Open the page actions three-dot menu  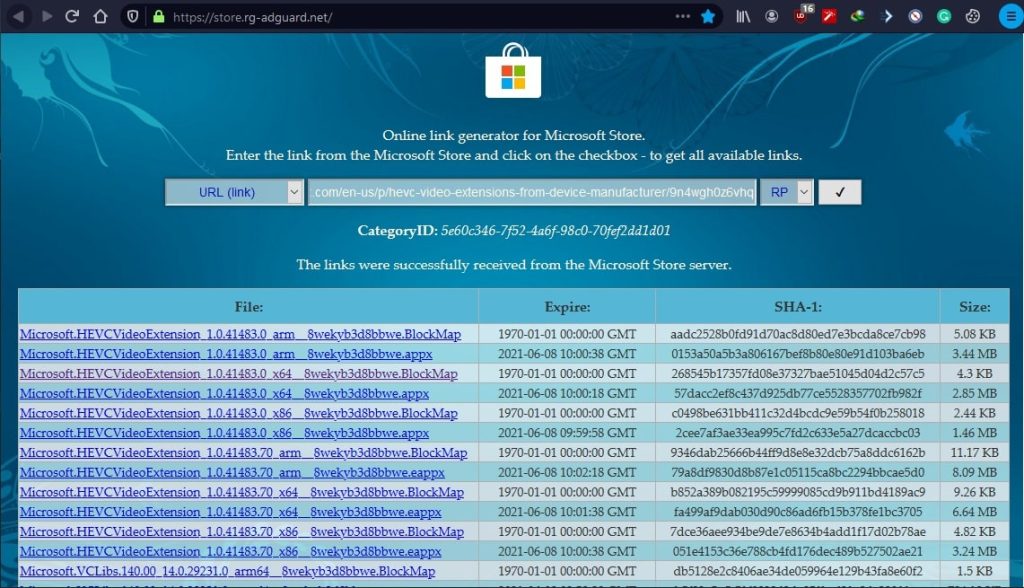682,17
